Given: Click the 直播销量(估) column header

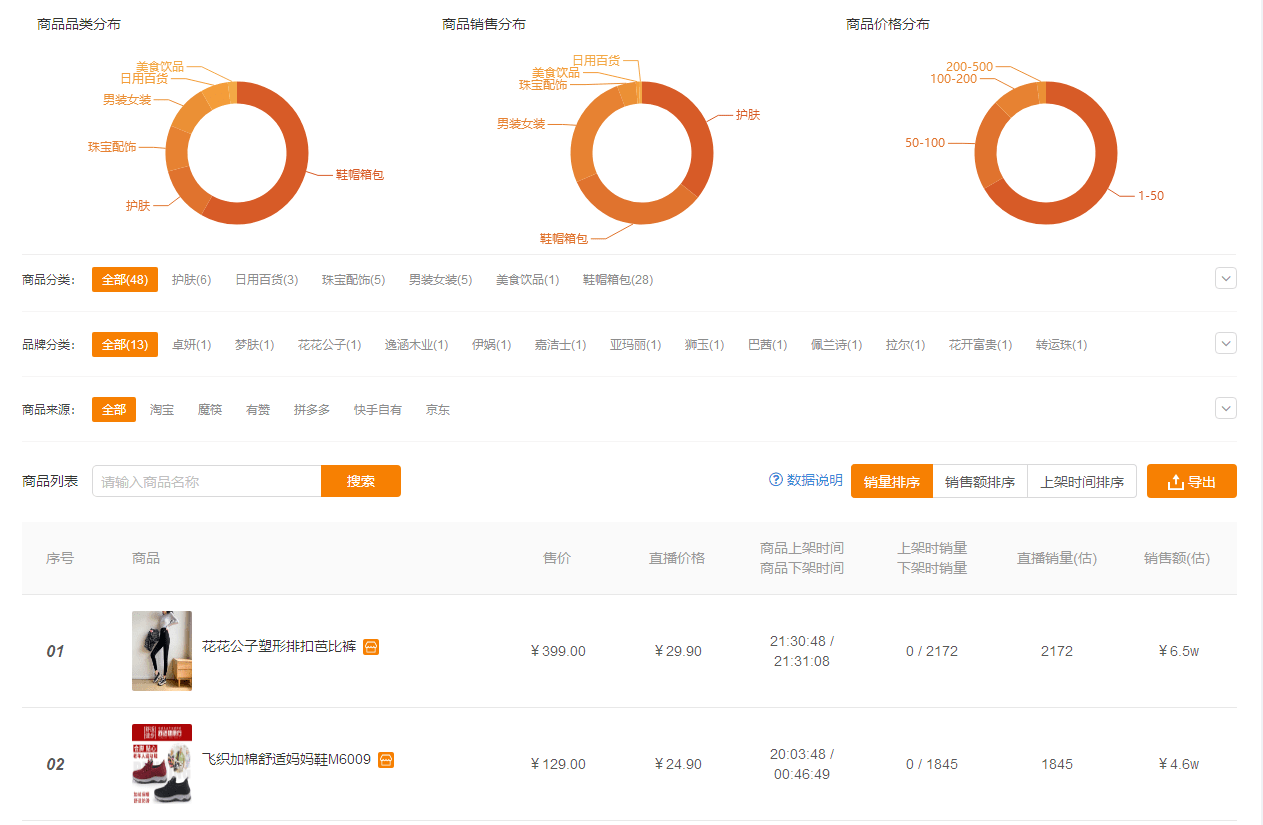Looking at the screenshot, I should [x=1057, y=558].
